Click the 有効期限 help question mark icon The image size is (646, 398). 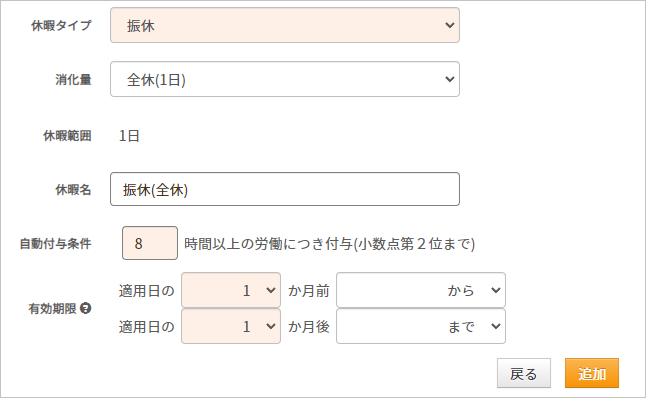[85, 308]
